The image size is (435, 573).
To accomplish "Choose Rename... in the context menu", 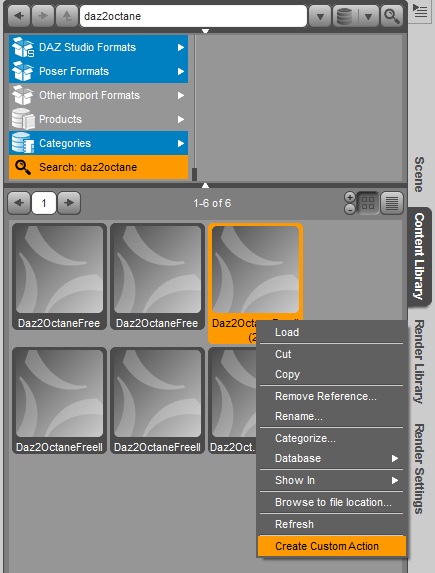I will click(x=332, y=416).
